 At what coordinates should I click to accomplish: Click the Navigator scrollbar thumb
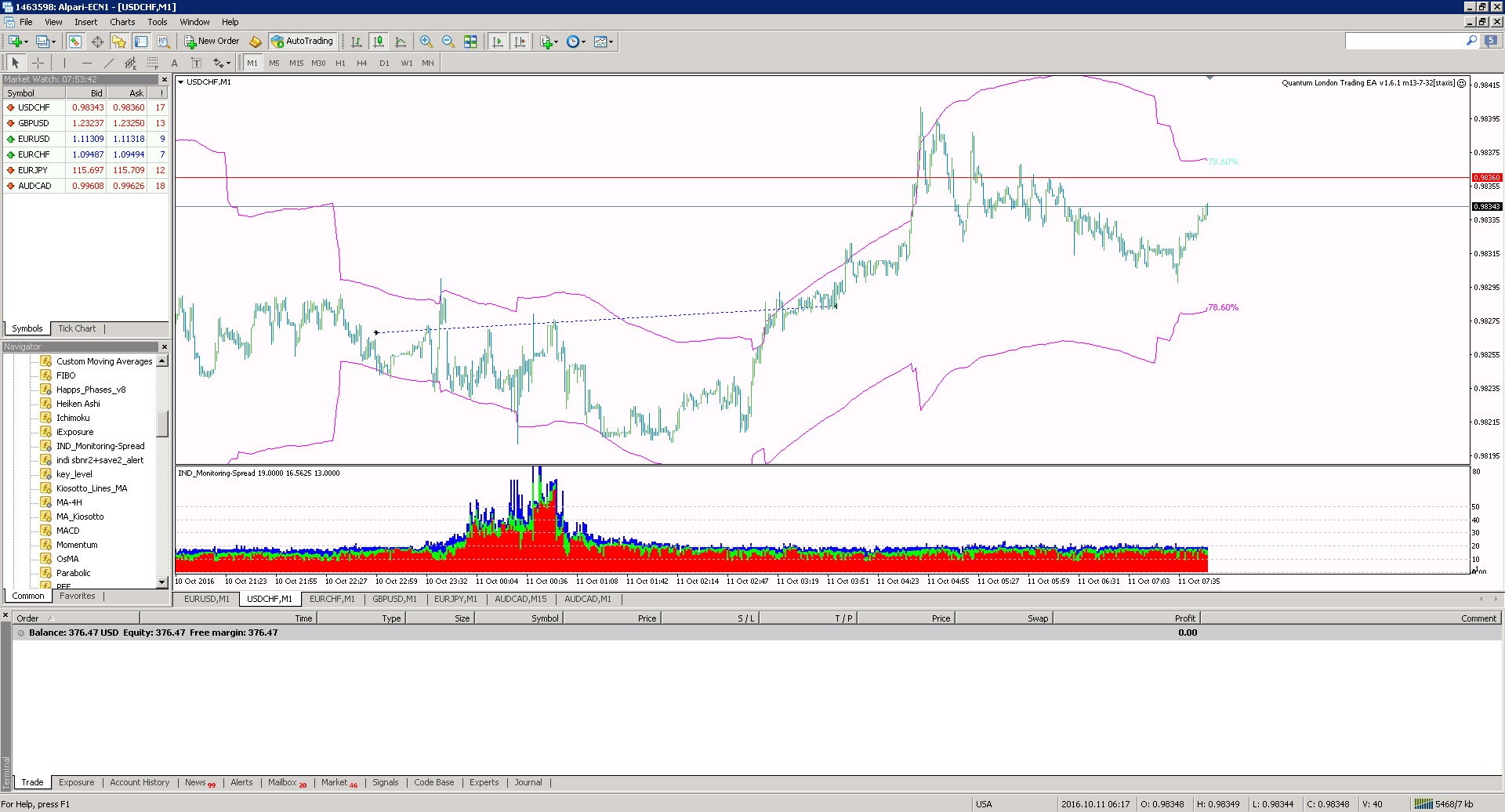click(162, 424)
